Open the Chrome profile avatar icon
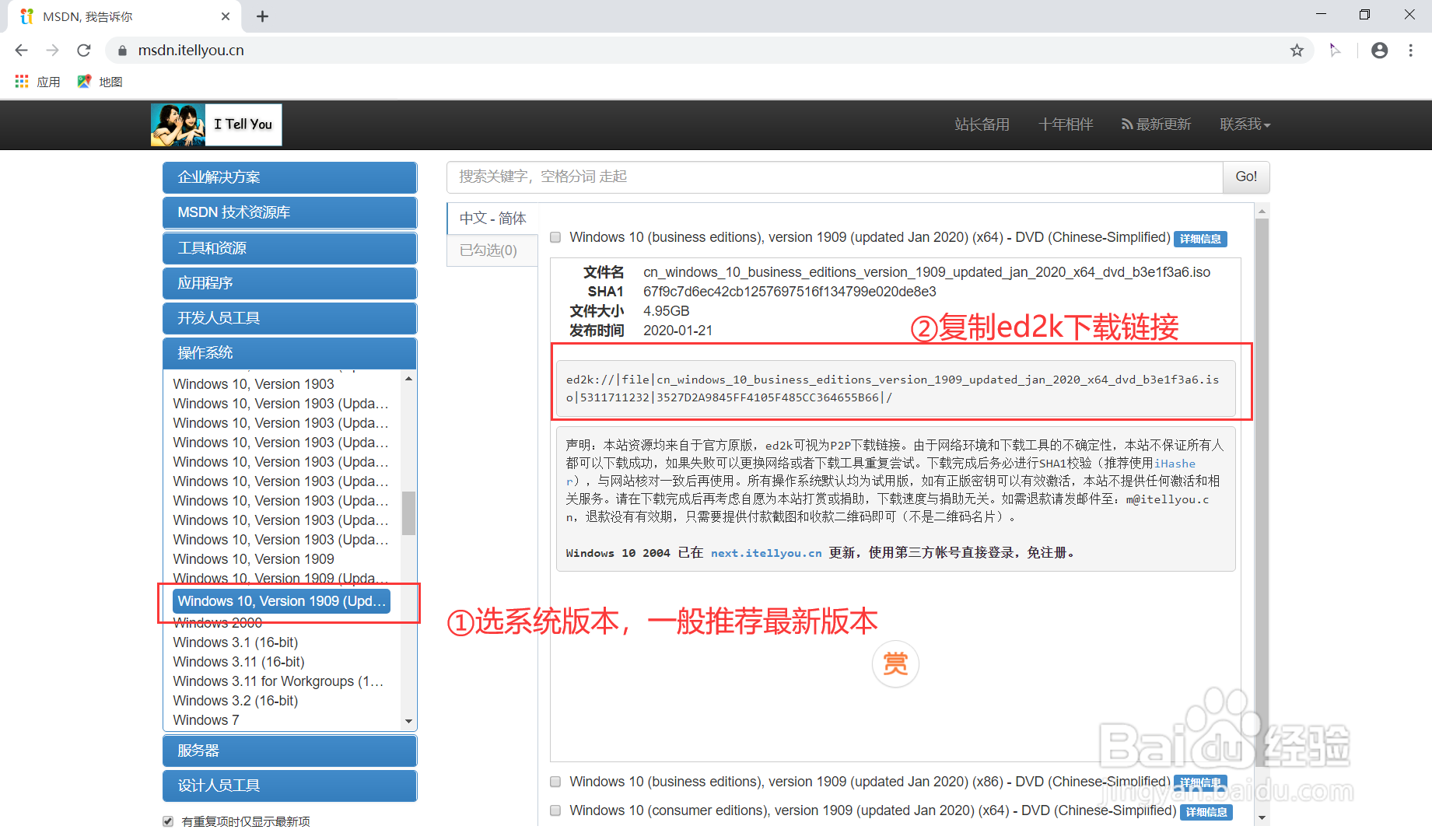This screenshot has width=1432, height=840. (x=1379, y=51)
